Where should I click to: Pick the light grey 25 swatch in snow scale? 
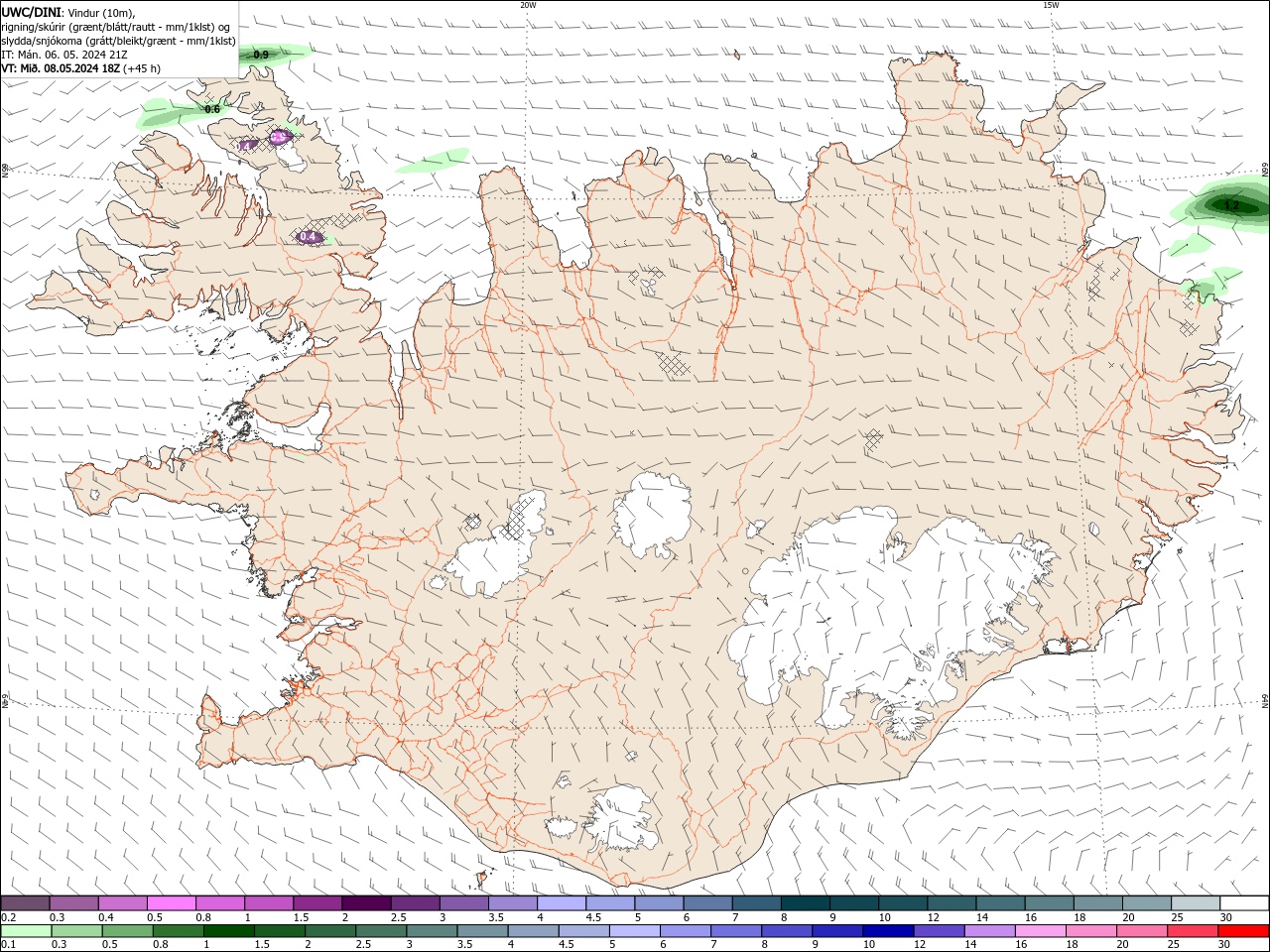(1196, 903)
